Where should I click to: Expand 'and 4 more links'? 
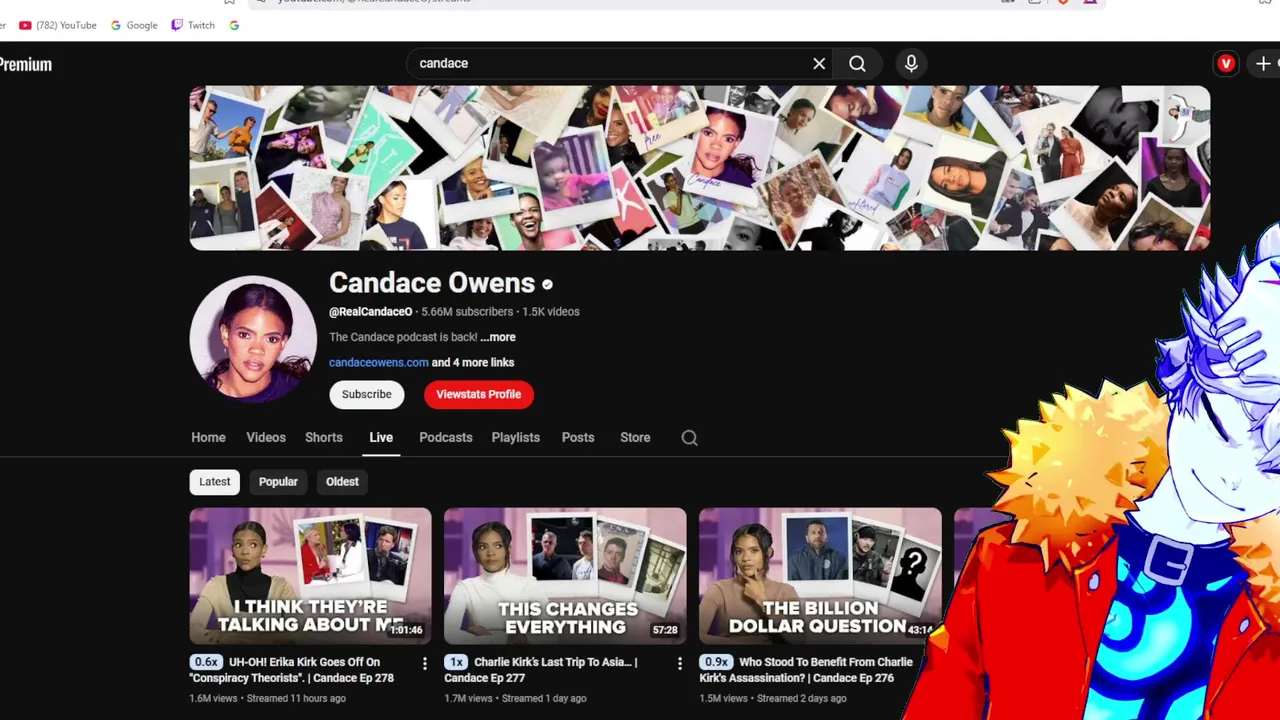pyautogui.click(x=473, y=362)
